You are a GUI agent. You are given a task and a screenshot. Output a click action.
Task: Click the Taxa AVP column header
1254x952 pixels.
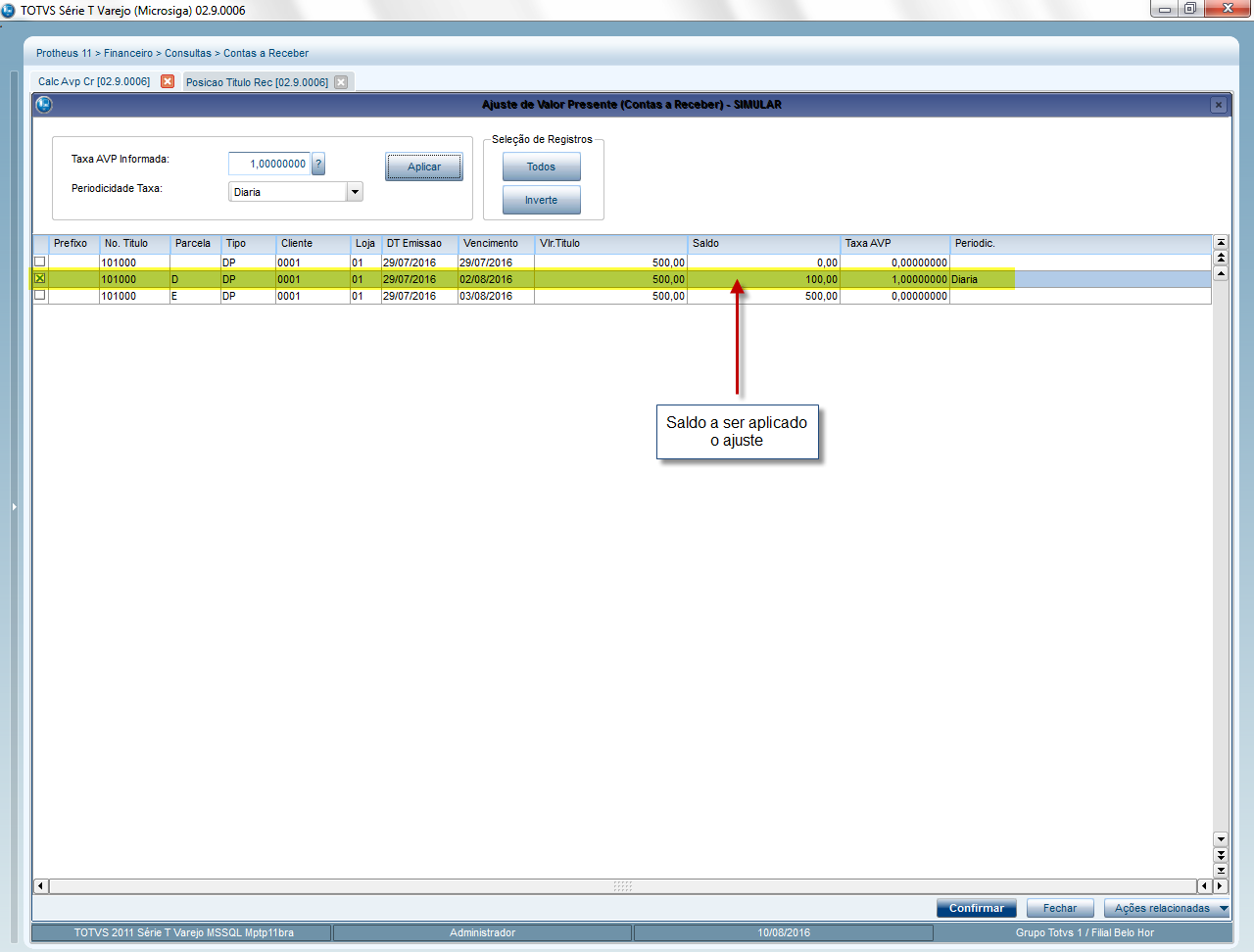click(x=894, y=243)
